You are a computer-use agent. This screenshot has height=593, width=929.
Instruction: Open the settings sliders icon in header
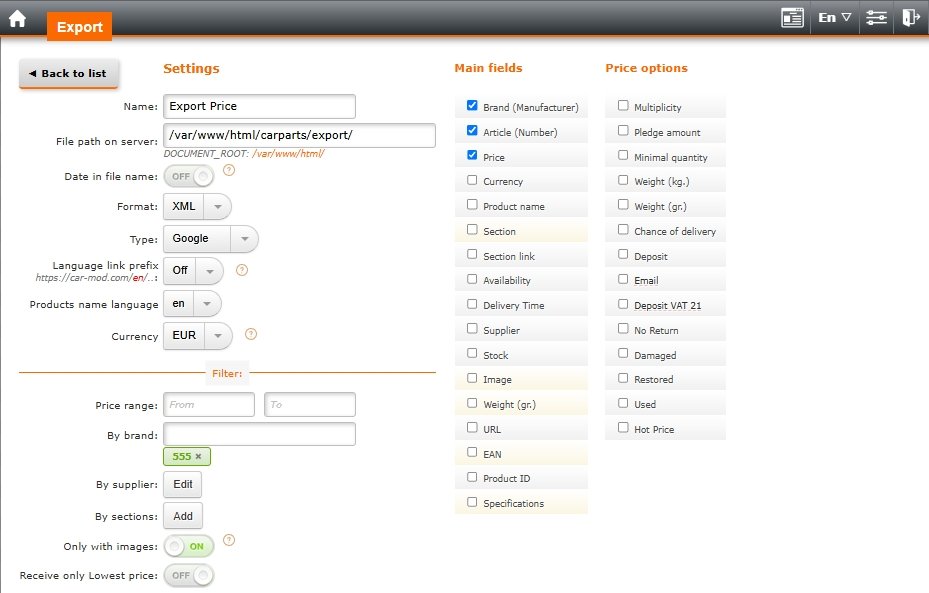click(x=876, y=18)
